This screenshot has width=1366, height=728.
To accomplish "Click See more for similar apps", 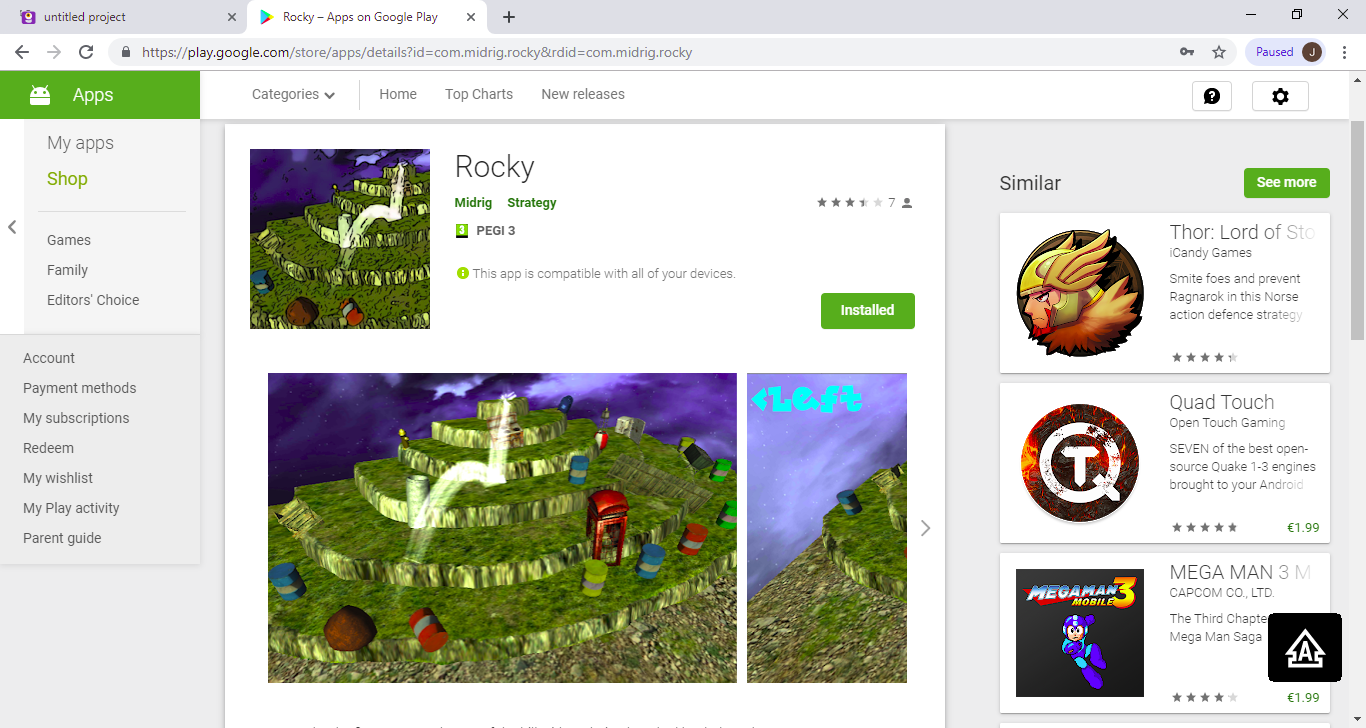I will coord(1287,183).
